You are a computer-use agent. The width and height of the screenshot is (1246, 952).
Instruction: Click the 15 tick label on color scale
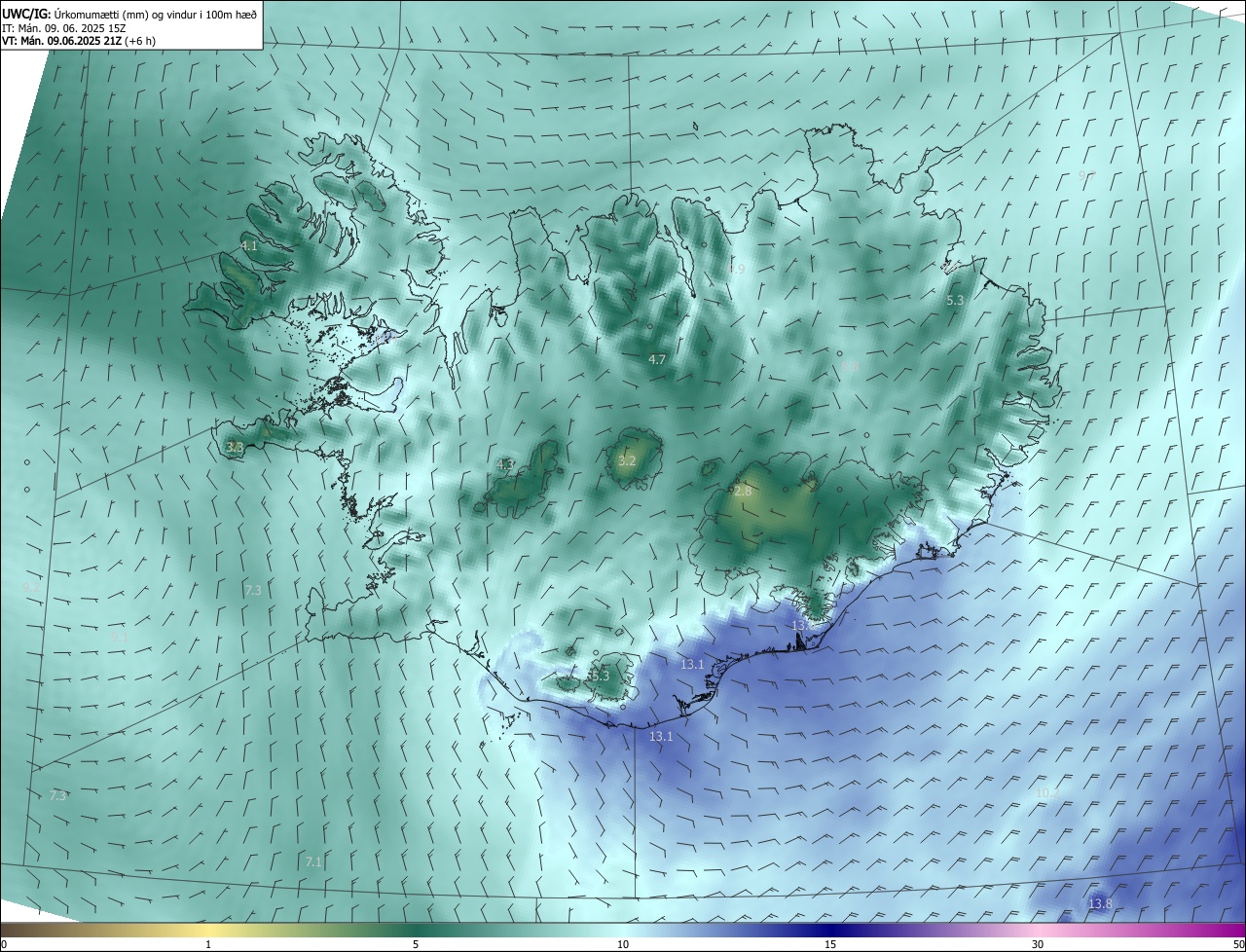pos(830,945)
